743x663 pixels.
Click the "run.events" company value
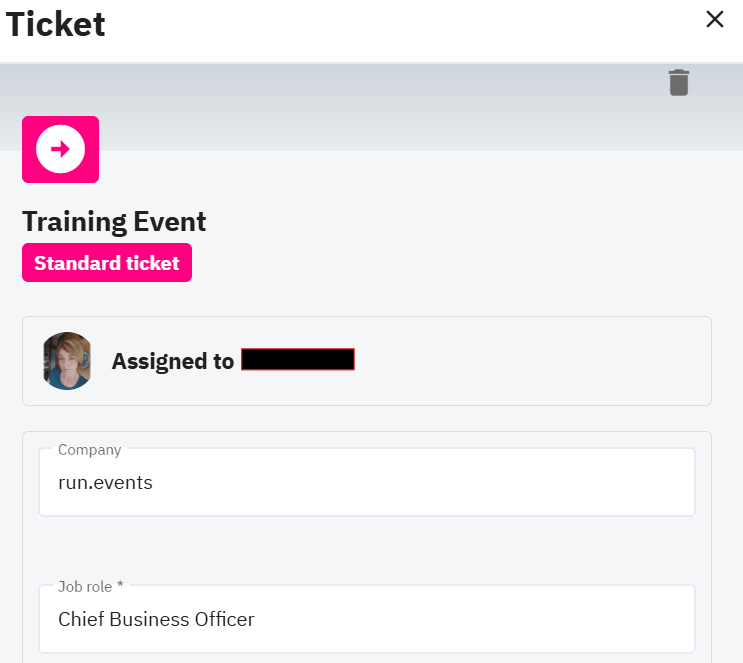click(105, 484)
